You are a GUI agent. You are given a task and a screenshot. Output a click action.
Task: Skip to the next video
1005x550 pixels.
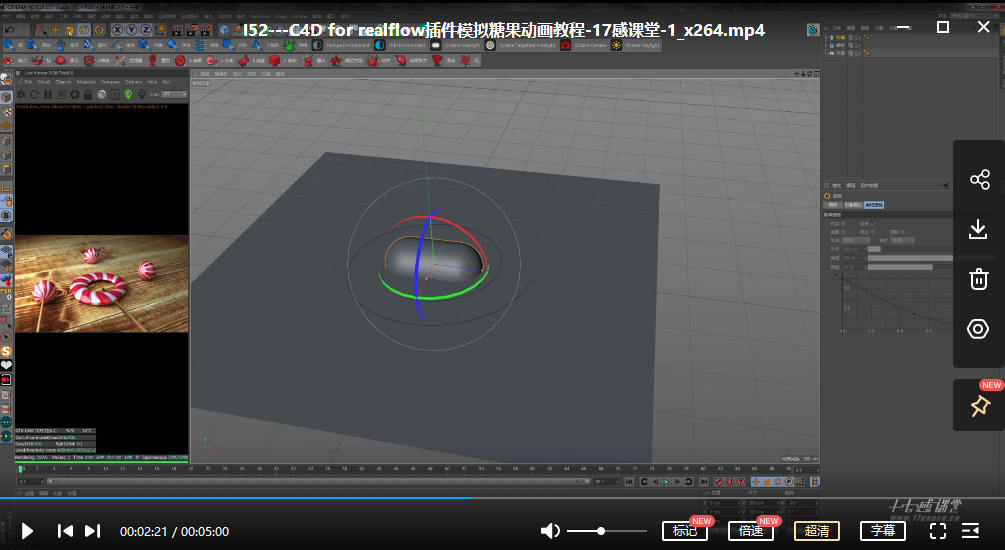click(92, 531)
